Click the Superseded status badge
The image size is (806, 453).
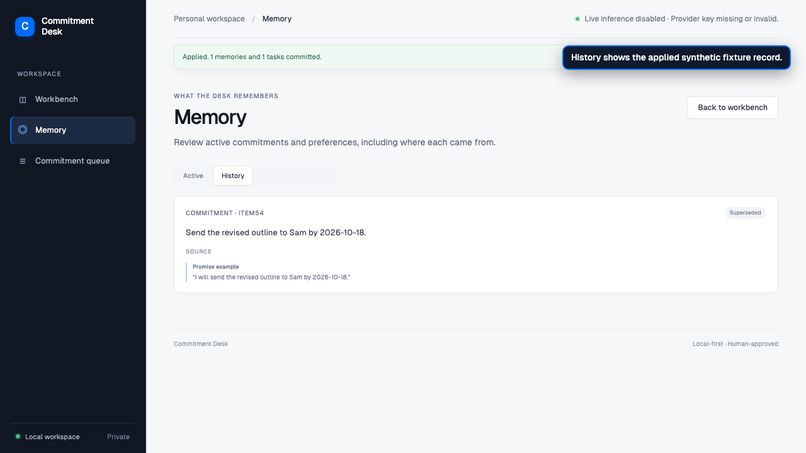(745, 213)
